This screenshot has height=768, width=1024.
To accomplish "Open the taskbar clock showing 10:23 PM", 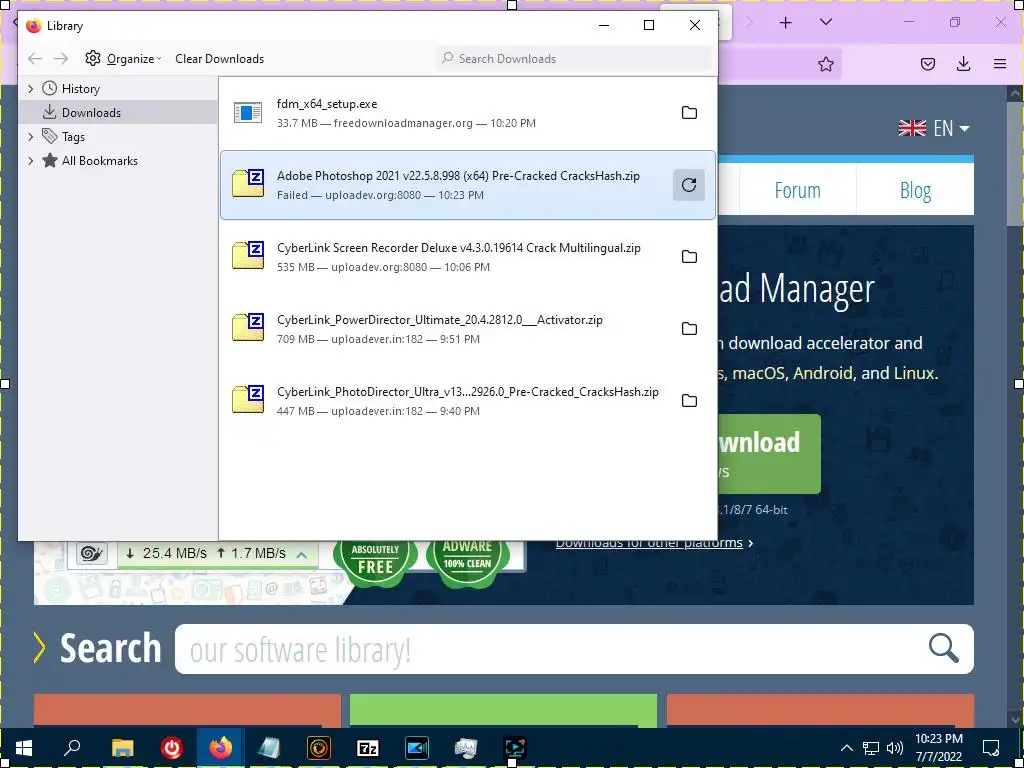I will (938, 747).
